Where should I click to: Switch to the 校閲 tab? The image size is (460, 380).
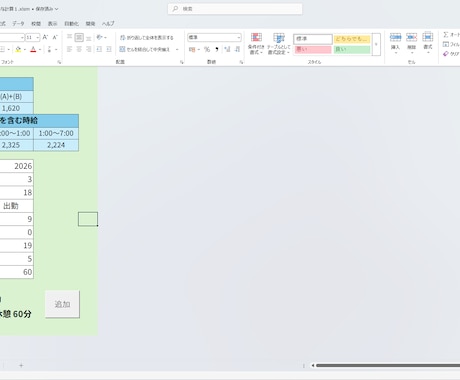(x=36, y=23)
